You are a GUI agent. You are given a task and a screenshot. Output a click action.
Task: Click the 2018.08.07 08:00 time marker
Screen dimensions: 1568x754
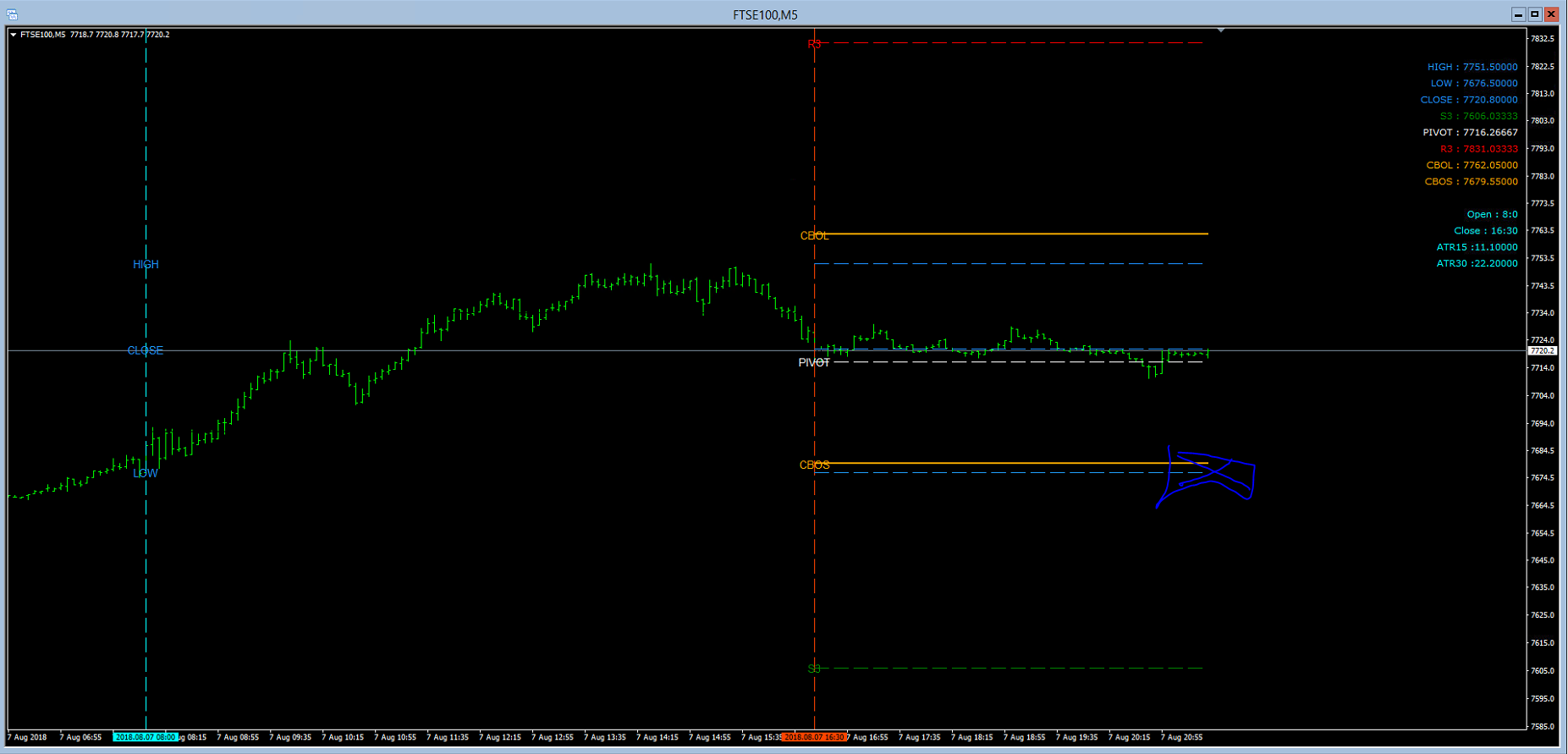(146, 737)
